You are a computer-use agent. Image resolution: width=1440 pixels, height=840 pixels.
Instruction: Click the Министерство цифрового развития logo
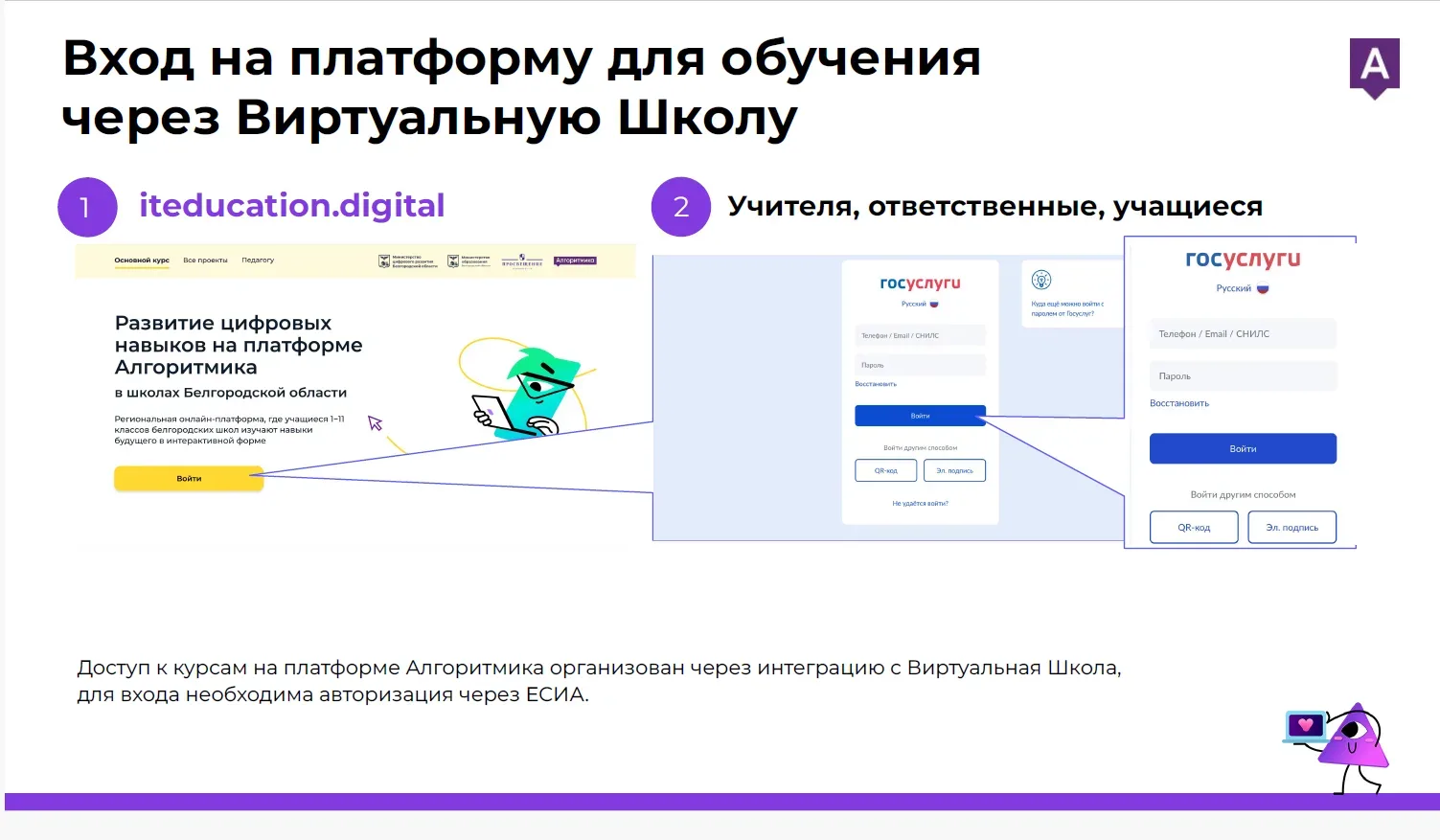coord(408,261)
